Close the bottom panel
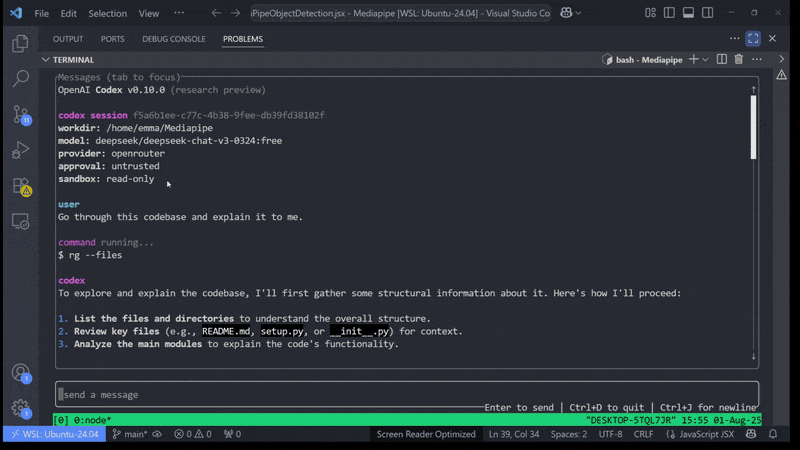This screenshot has height=450, width=800. coord(772,38)
